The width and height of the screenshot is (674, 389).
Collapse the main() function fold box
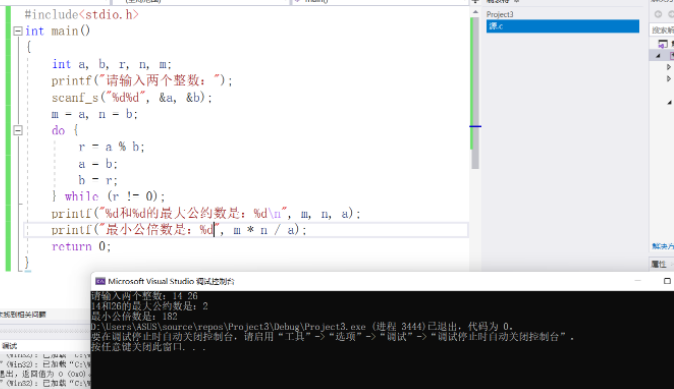click(18, 31)
